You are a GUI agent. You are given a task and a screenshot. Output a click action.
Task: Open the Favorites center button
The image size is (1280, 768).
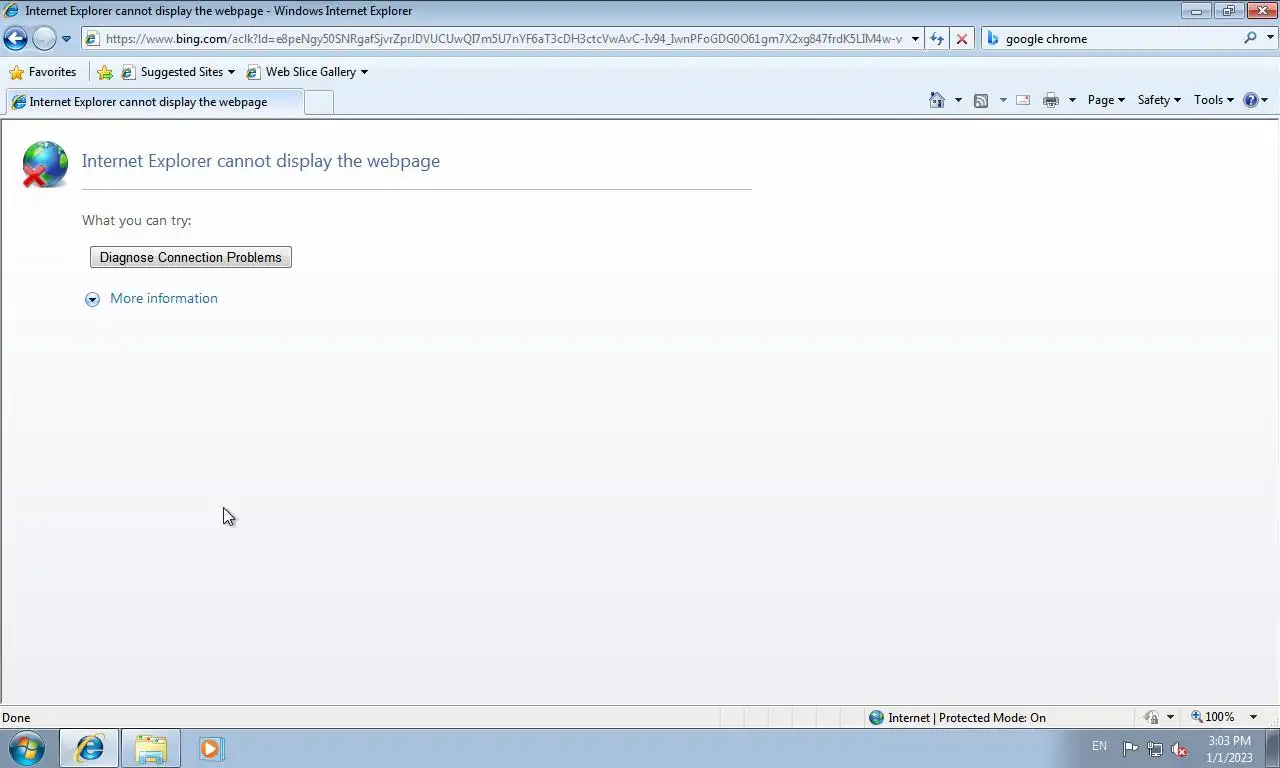43,72
